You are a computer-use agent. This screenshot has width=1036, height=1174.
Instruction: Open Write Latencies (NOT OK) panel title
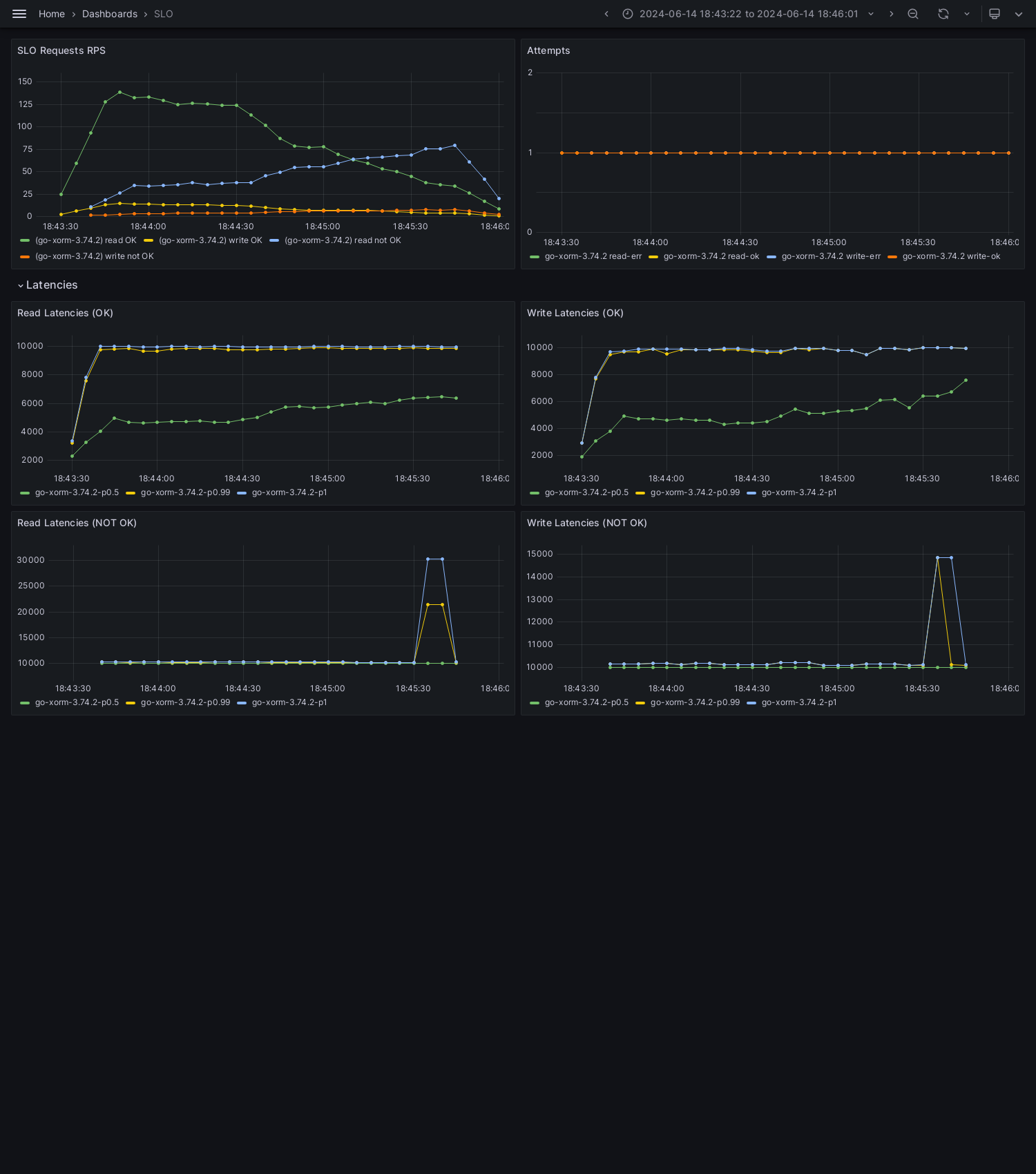[587, 523]
